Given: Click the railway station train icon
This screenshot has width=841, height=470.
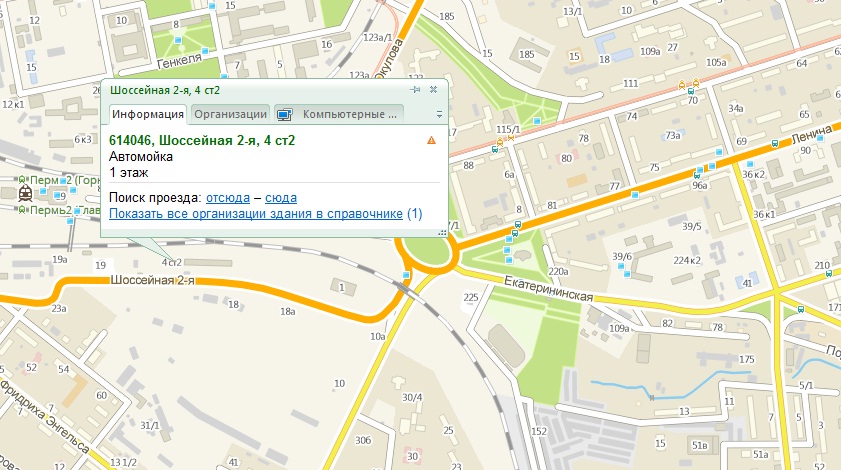Looking at the screenshot, I should pos(25,193).
